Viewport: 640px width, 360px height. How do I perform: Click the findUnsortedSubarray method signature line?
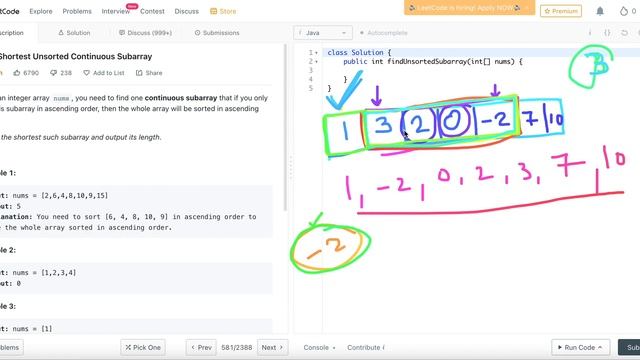click(x=433, y=62)
